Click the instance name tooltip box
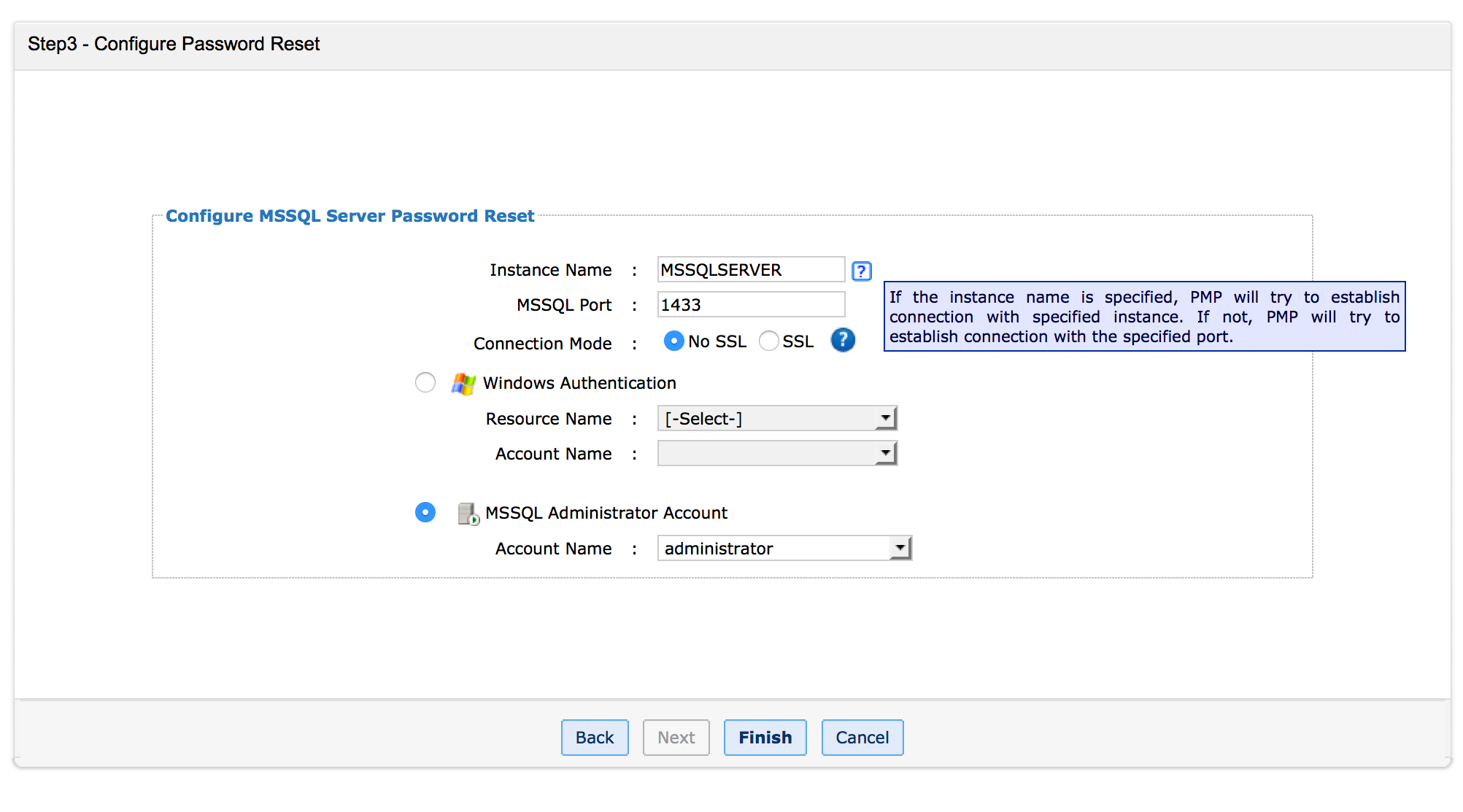The height and width of the screenshot is (812, 1463). (x=1143, y=317)
